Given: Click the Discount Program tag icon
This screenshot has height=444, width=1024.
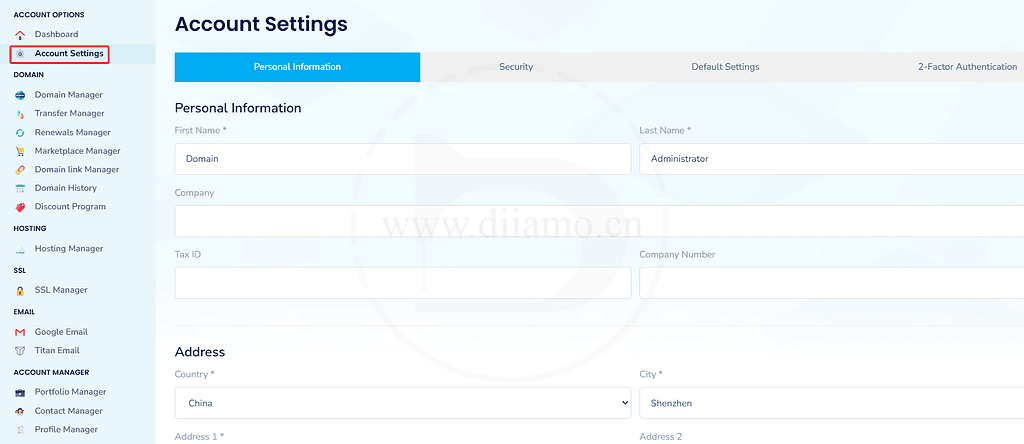Looking at the screenshot, I should click(20, 207).
